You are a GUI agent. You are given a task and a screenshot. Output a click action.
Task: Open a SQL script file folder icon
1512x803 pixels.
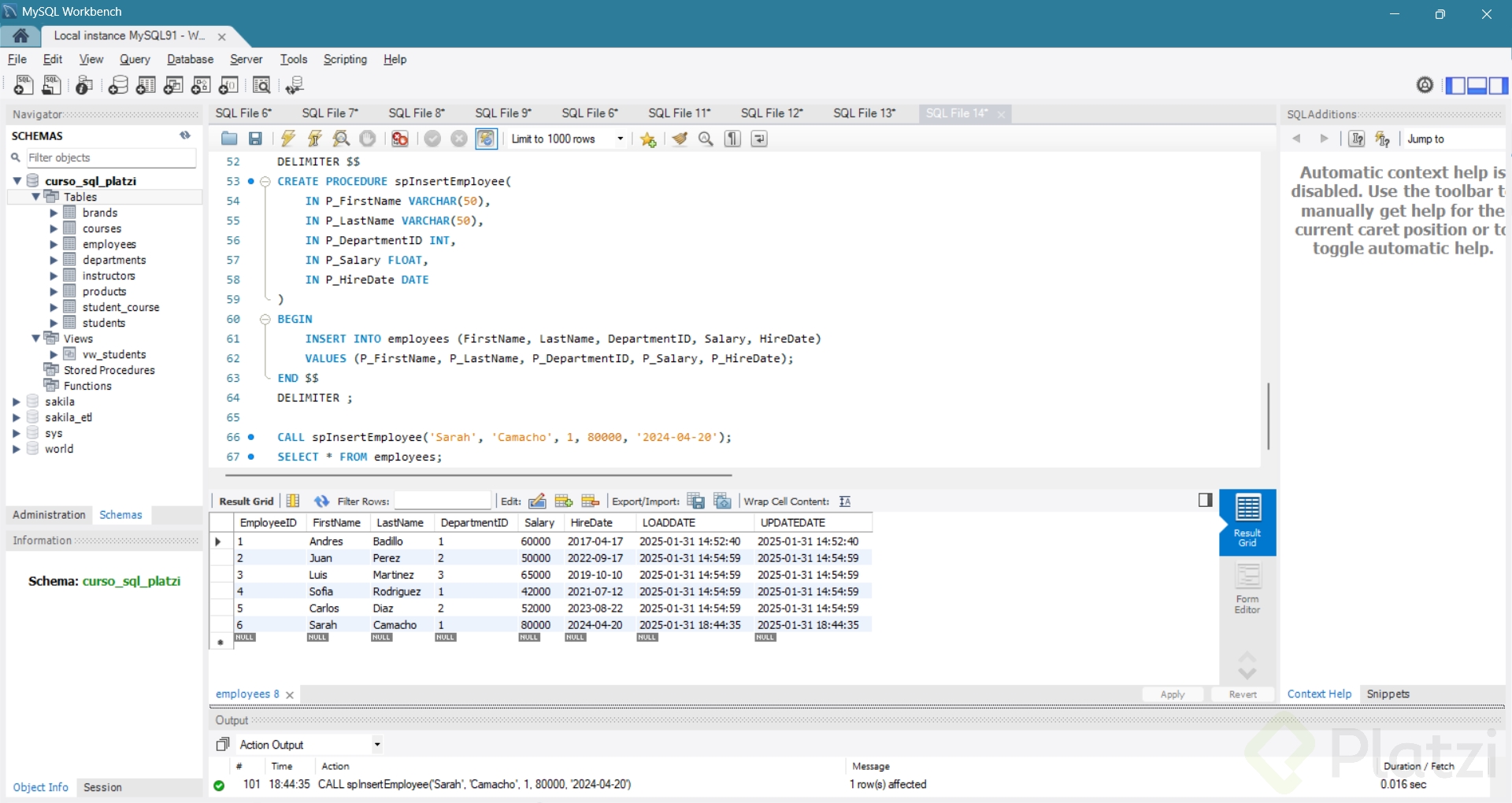229,139
